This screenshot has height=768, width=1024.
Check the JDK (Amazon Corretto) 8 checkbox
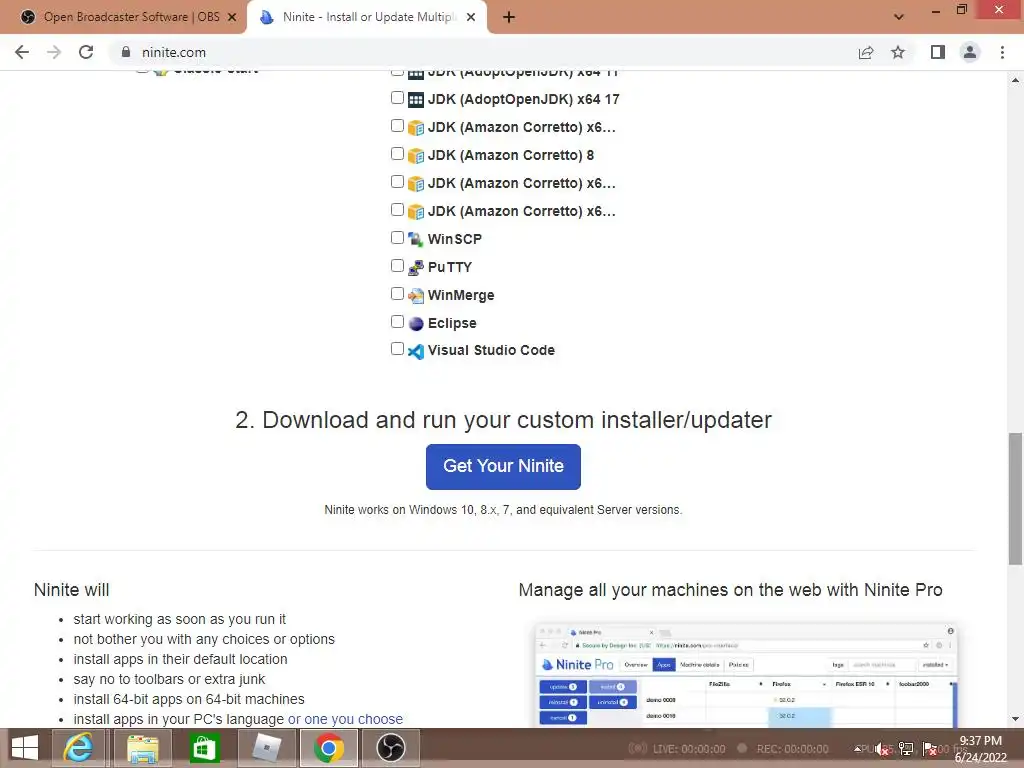397,153
